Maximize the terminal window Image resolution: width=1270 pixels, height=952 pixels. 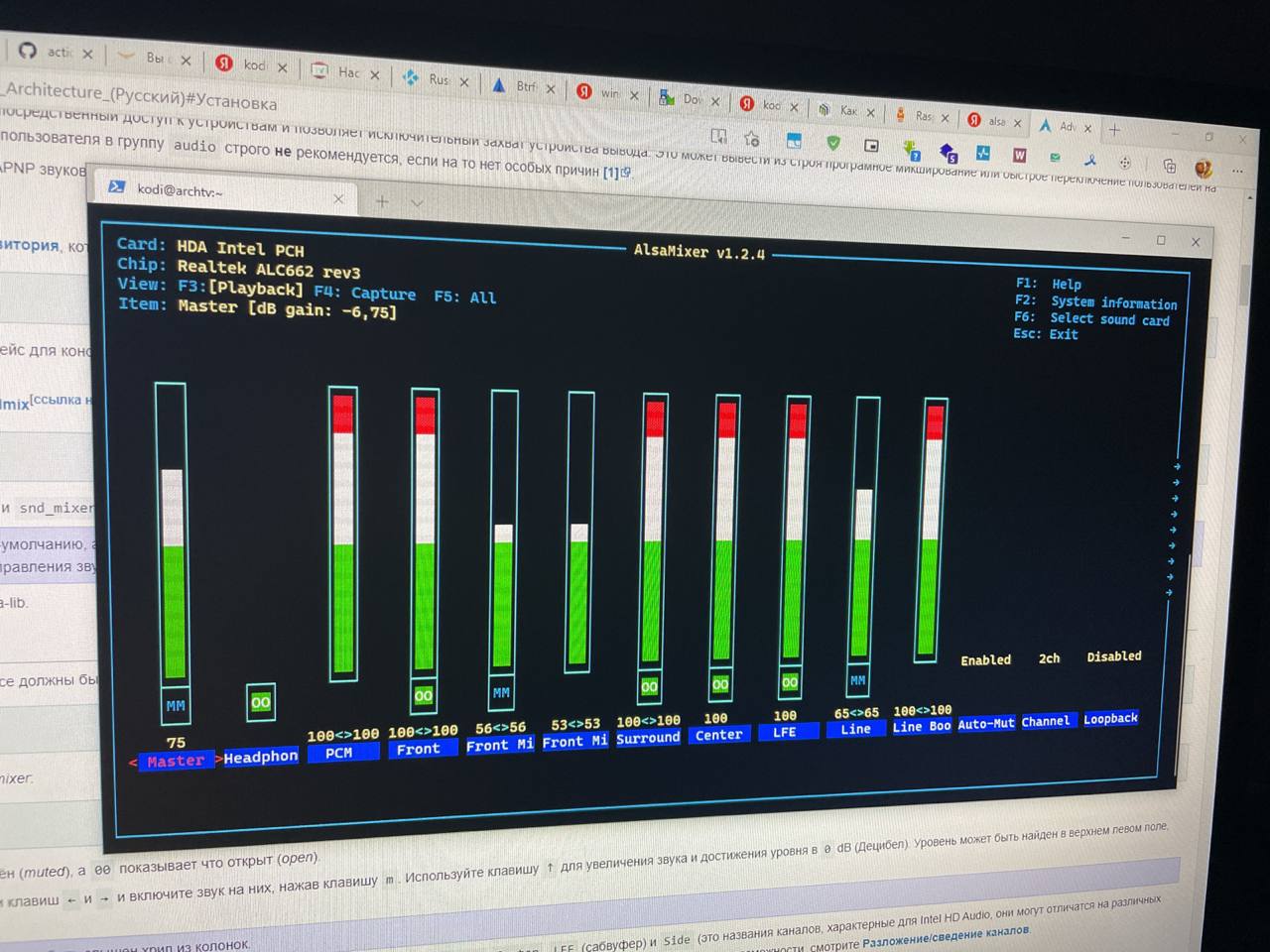tap(1161, 240)
